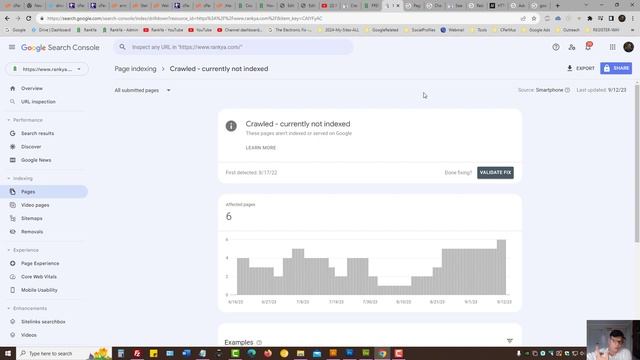Open Sitelinks searchbox enhancement

[x=43, y=322]
